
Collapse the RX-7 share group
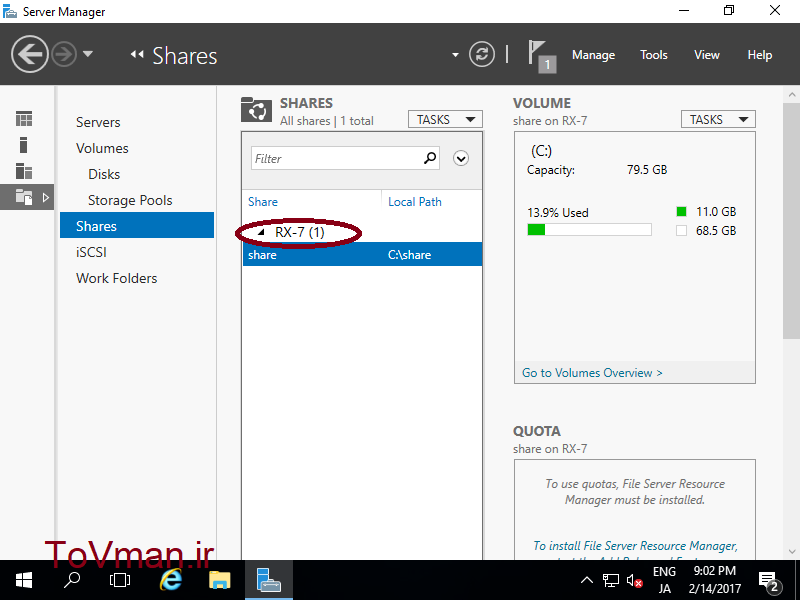pyautogui.click(x=263, y=232)
